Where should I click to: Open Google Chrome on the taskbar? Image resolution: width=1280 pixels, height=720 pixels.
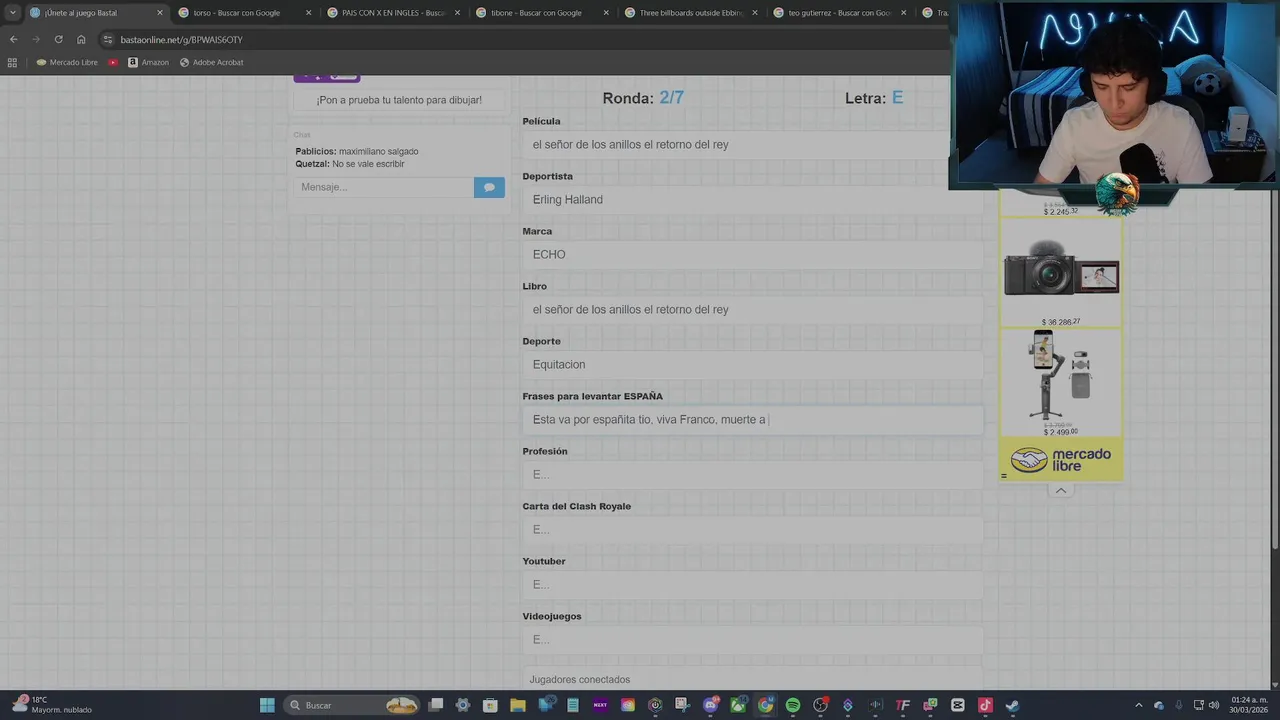765,705
